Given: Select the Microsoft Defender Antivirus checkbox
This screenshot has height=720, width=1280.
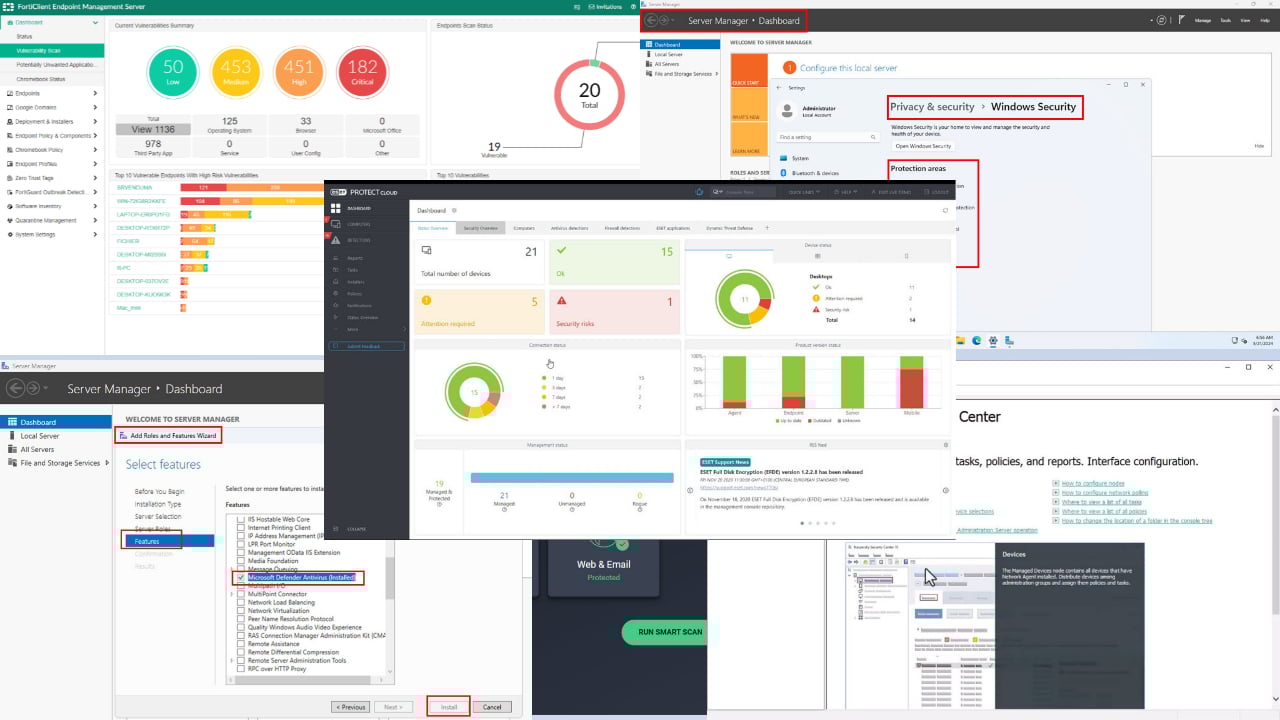Looking at the screenshot, I should pyautogui.click(x=240, y=577).
